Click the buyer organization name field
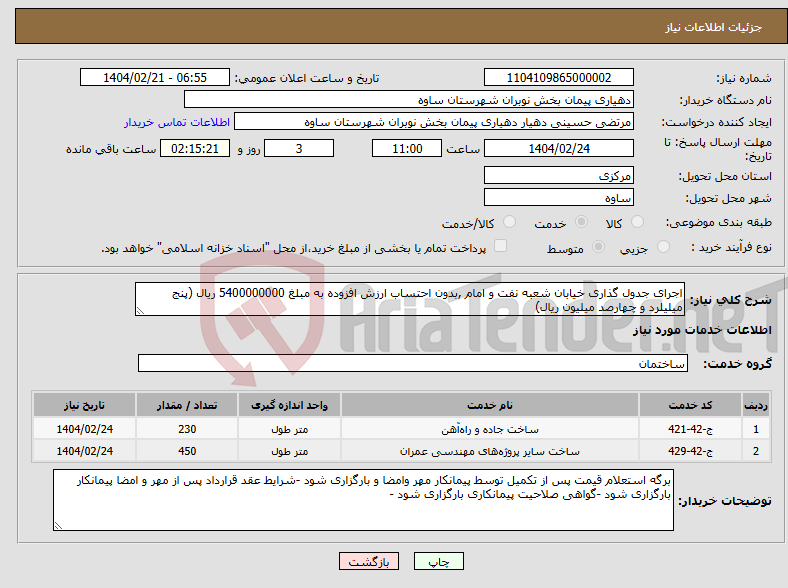 (409, 100)
